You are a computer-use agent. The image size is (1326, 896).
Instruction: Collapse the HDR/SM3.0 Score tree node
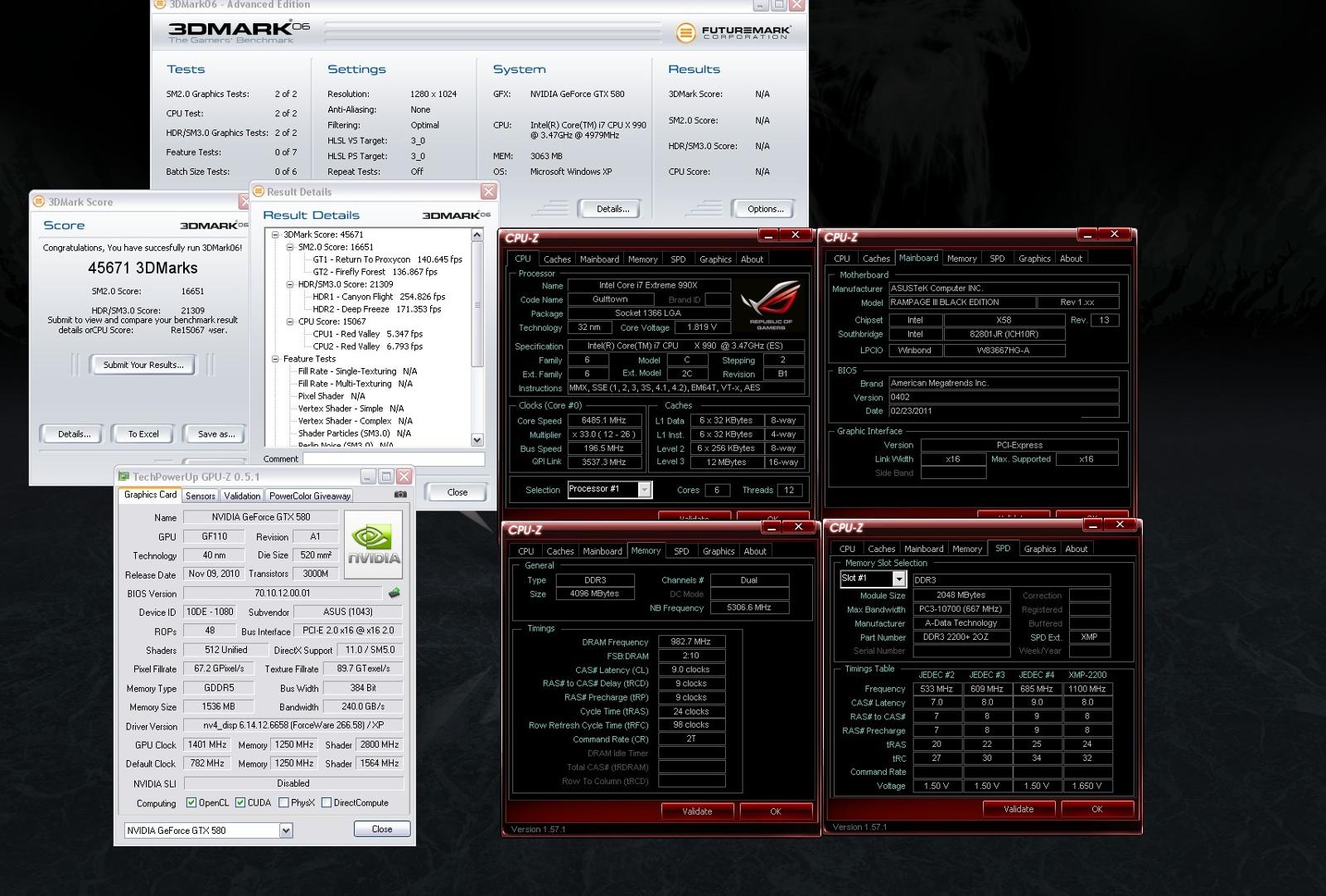[x=290, y=284]
